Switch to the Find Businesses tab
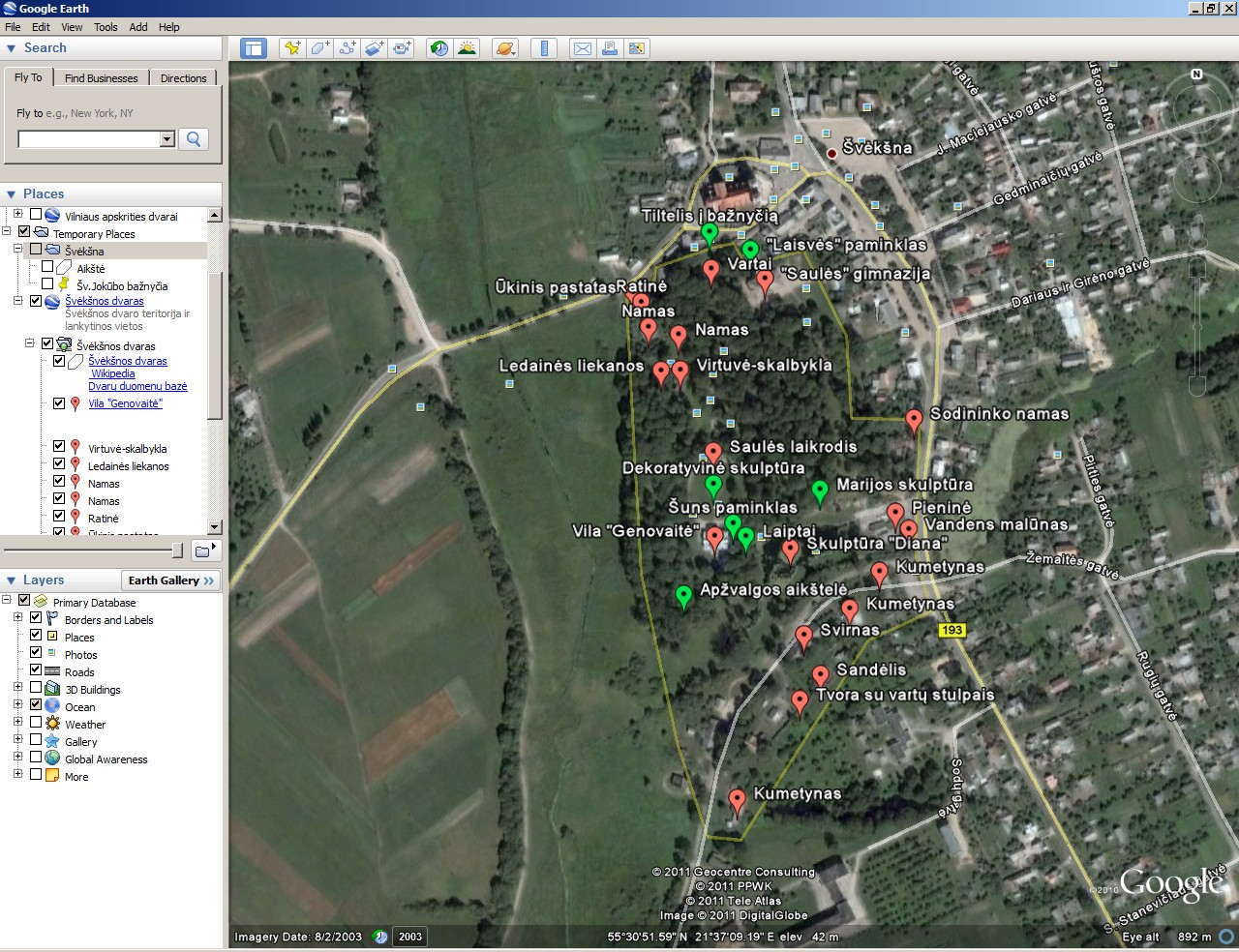Image resolution: width=1239 pixels, height=952 pixels. coord(101,78)
